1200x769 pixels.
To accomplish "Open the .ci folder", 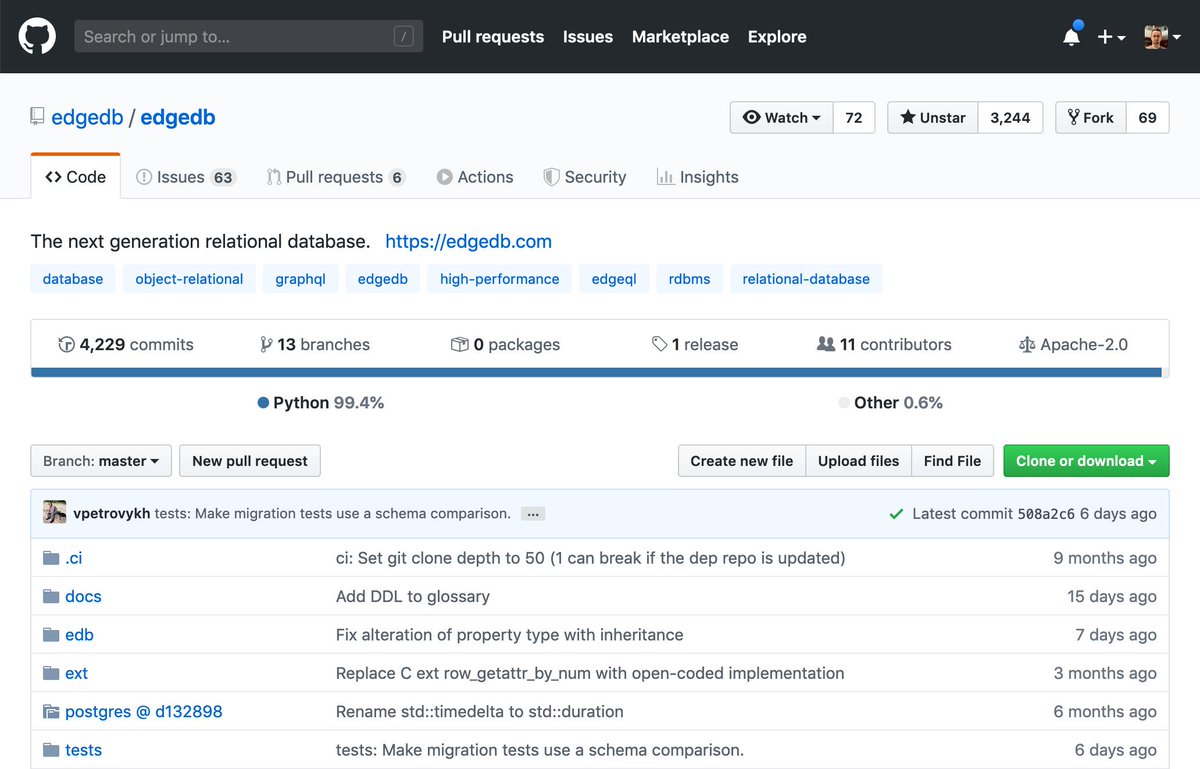I will click(x=74, y=558).
